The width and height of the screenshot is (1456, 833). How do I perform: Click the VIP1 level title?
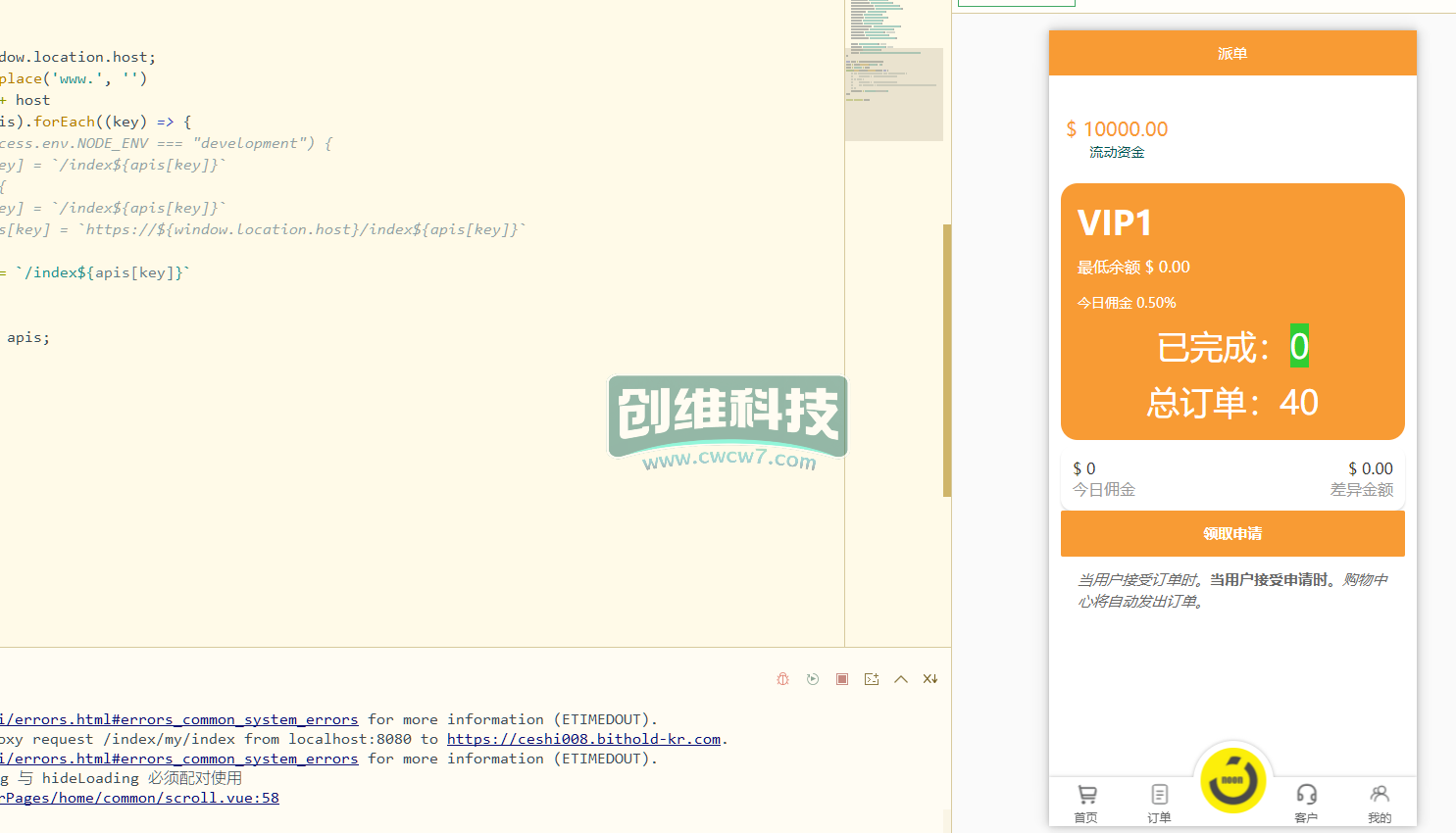pyautogui.click(x=1115, y=223)
